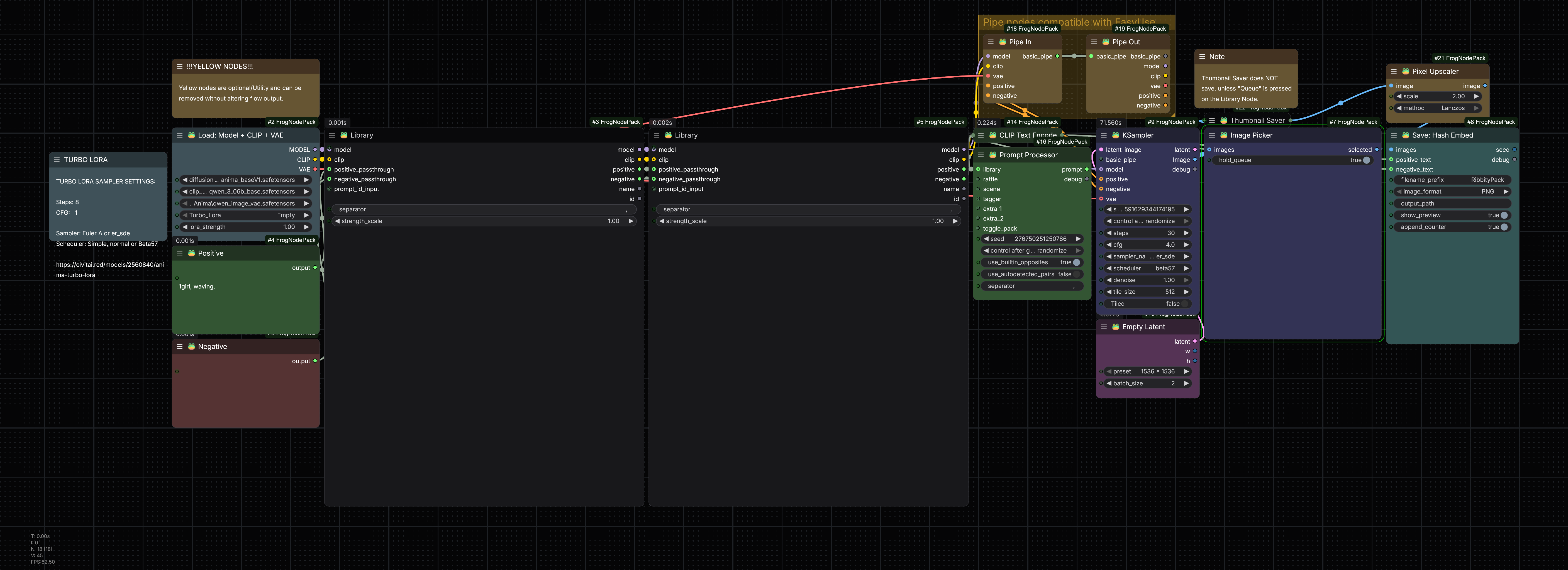Open the KSampler sampler_name er_sde selector
Screen dimensions: 1568x570
click(x=1147, y=257)
